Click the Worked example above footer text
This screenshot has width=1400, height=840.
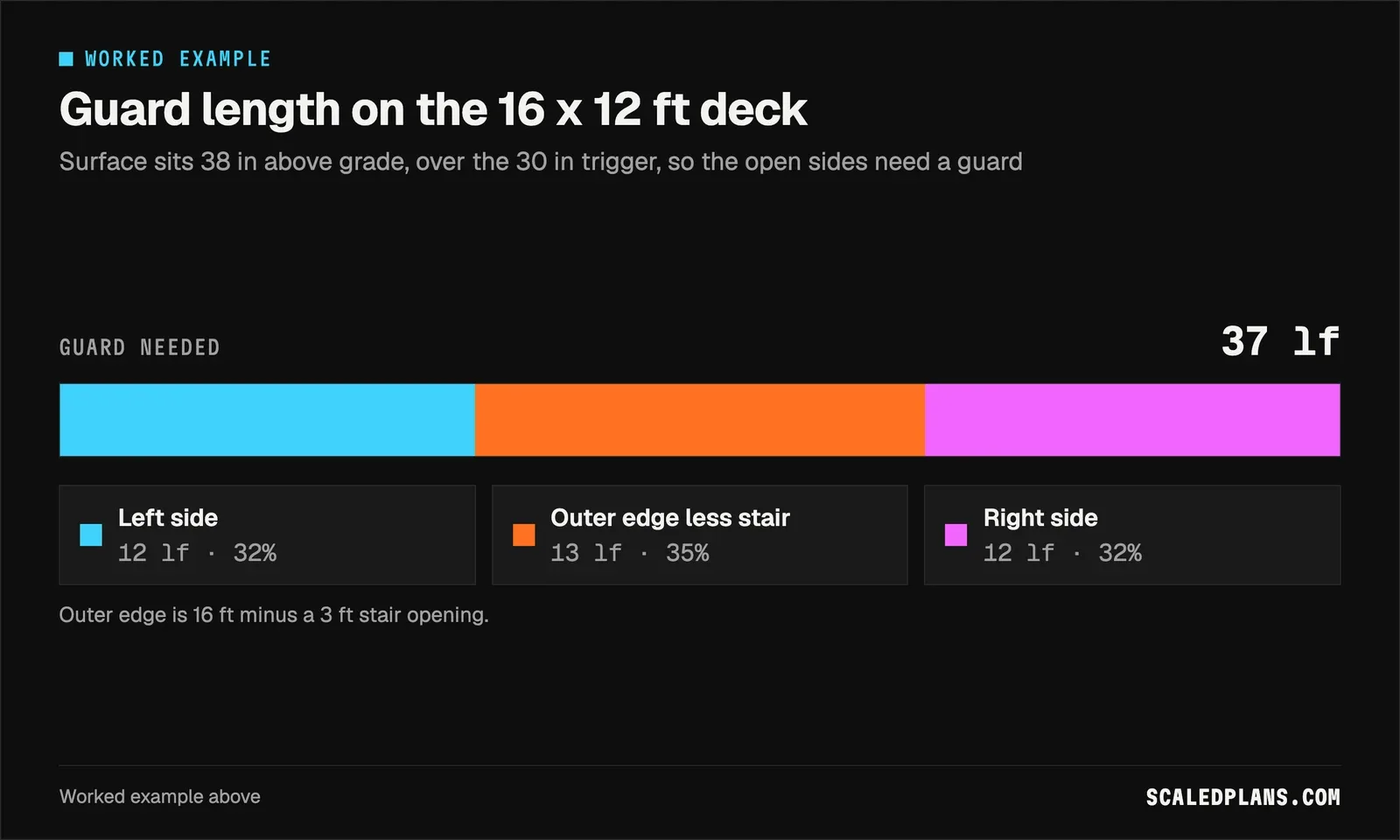160,797
